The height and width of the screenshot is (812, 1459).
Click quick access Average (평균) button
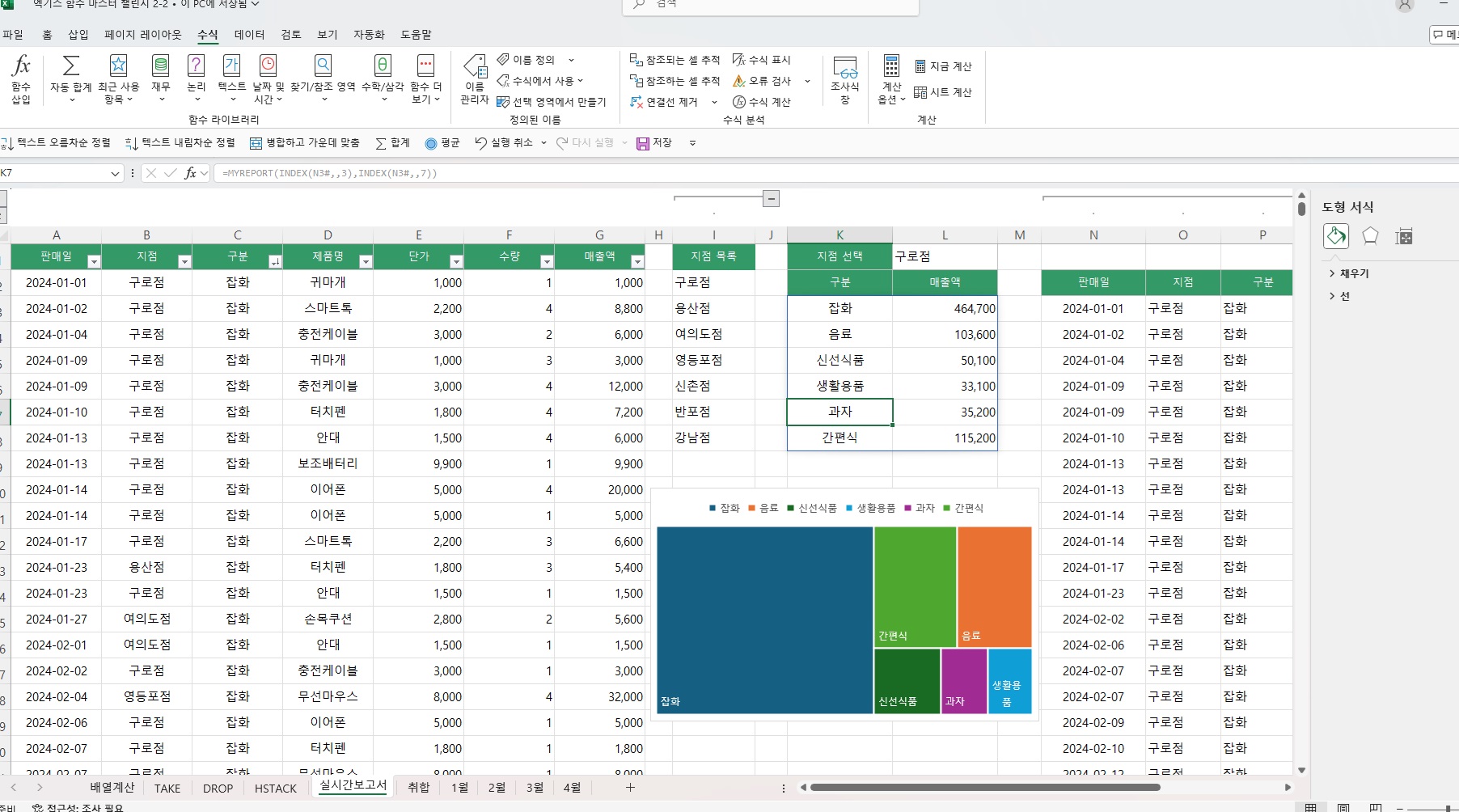(442, 142)
